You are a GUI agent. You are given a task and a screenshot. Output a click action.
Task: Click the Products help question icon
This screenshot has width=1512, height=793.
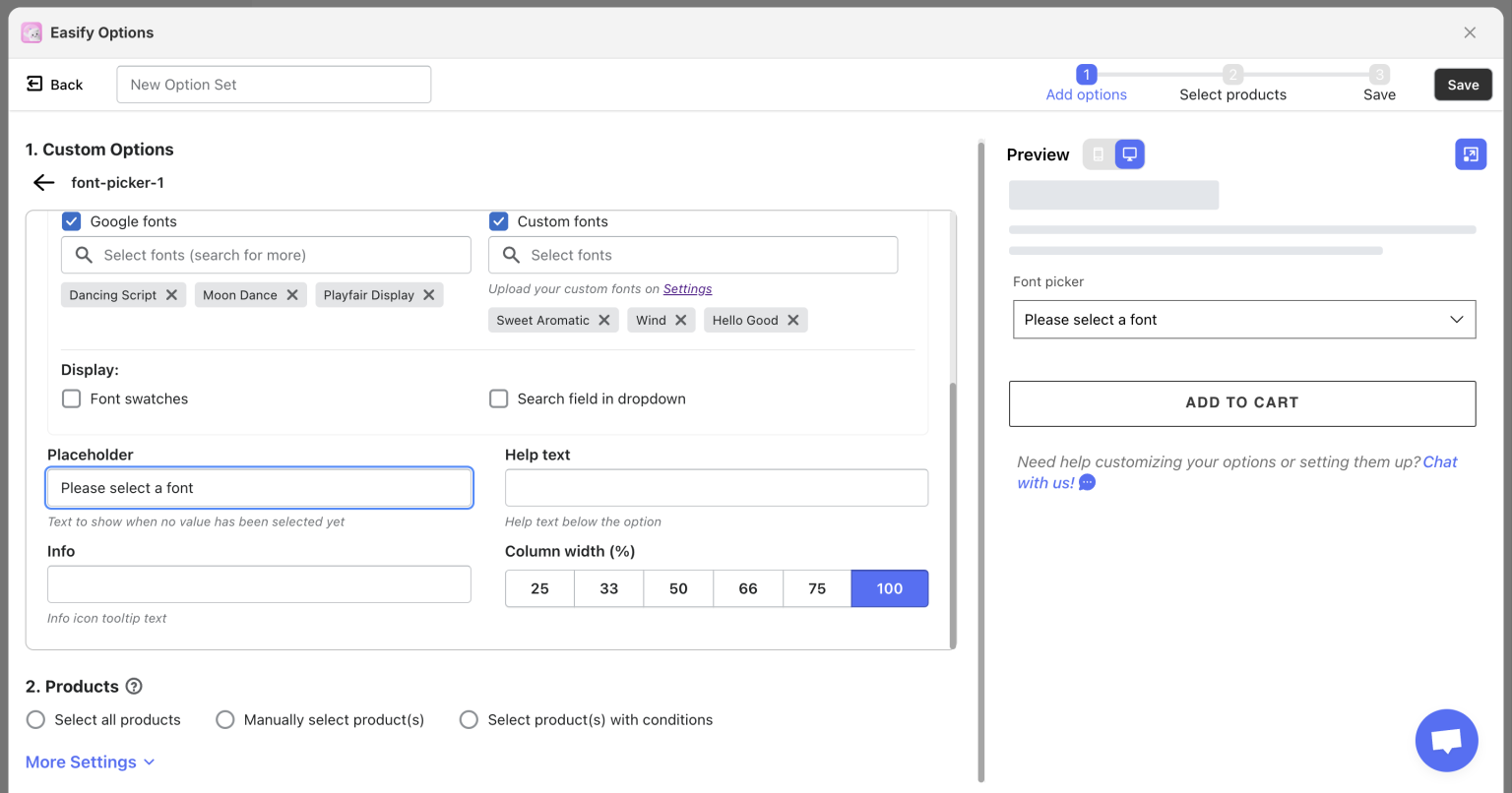(135, 687)
